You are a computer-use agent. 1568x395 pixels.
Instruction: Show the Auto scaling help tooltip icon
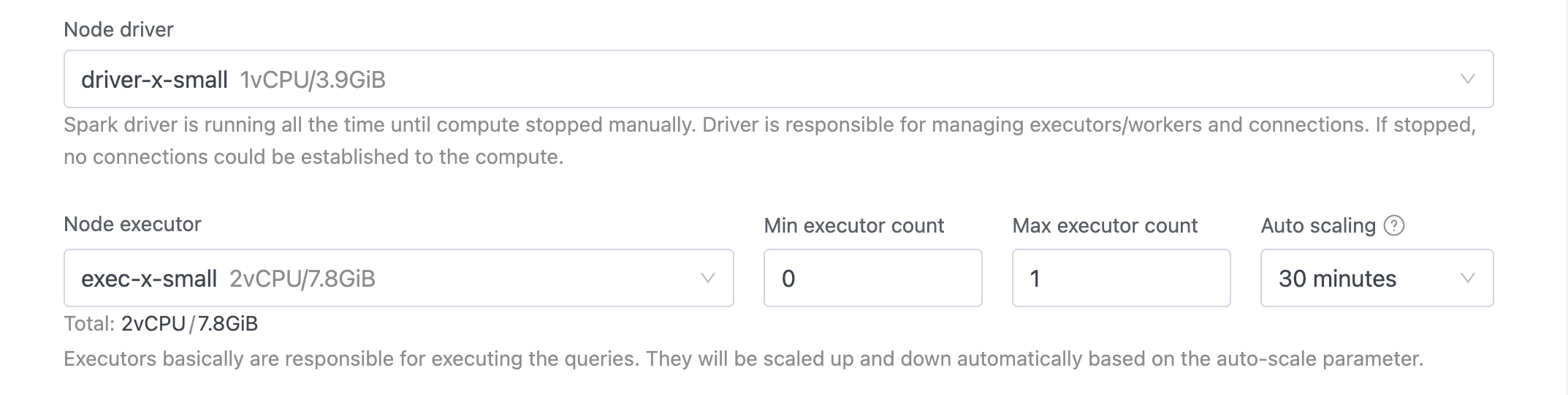click(1394, 225)
